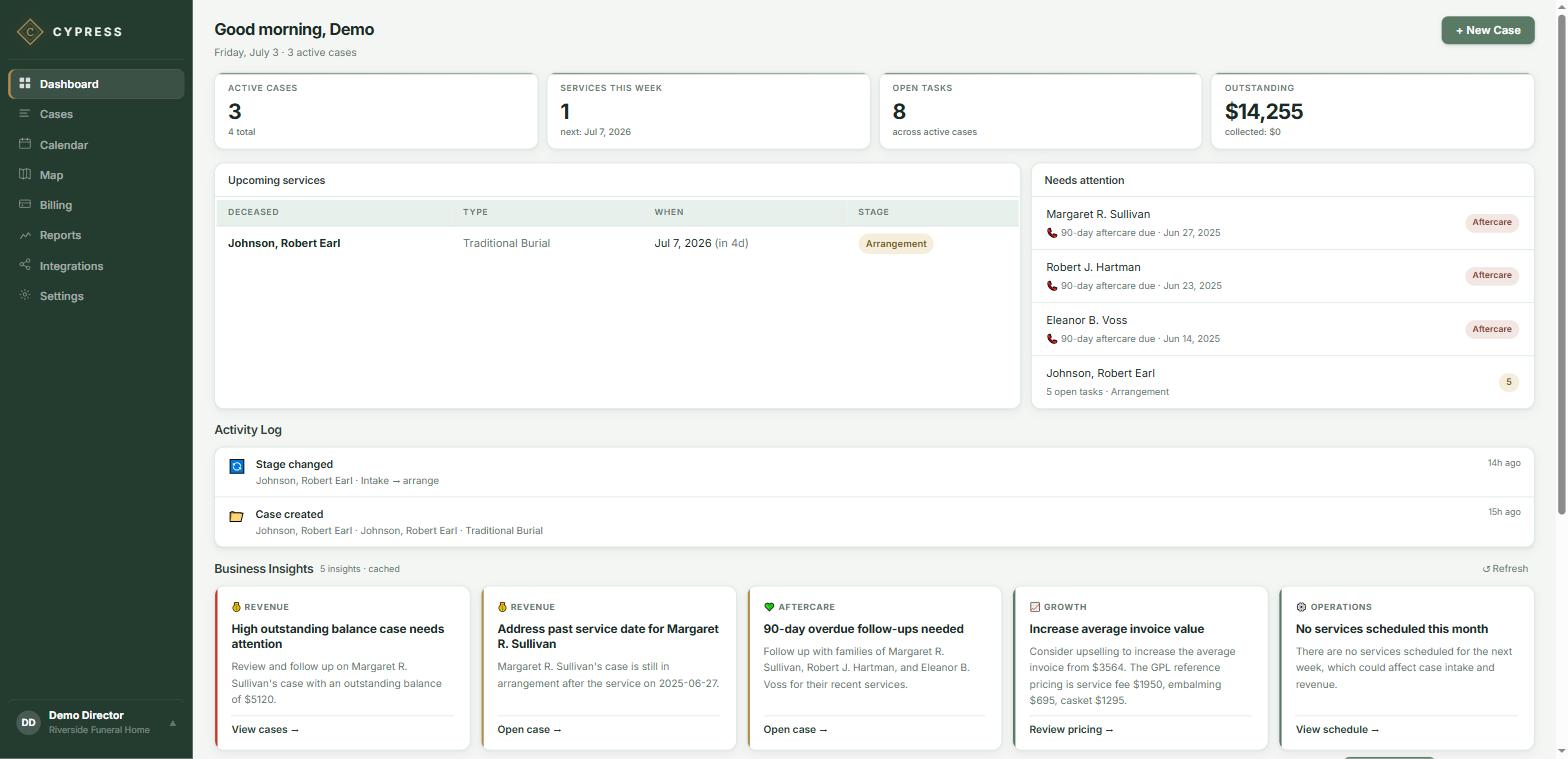Follow the View cases link
The image size is (1568, 759).
click(x=265, y=729)
